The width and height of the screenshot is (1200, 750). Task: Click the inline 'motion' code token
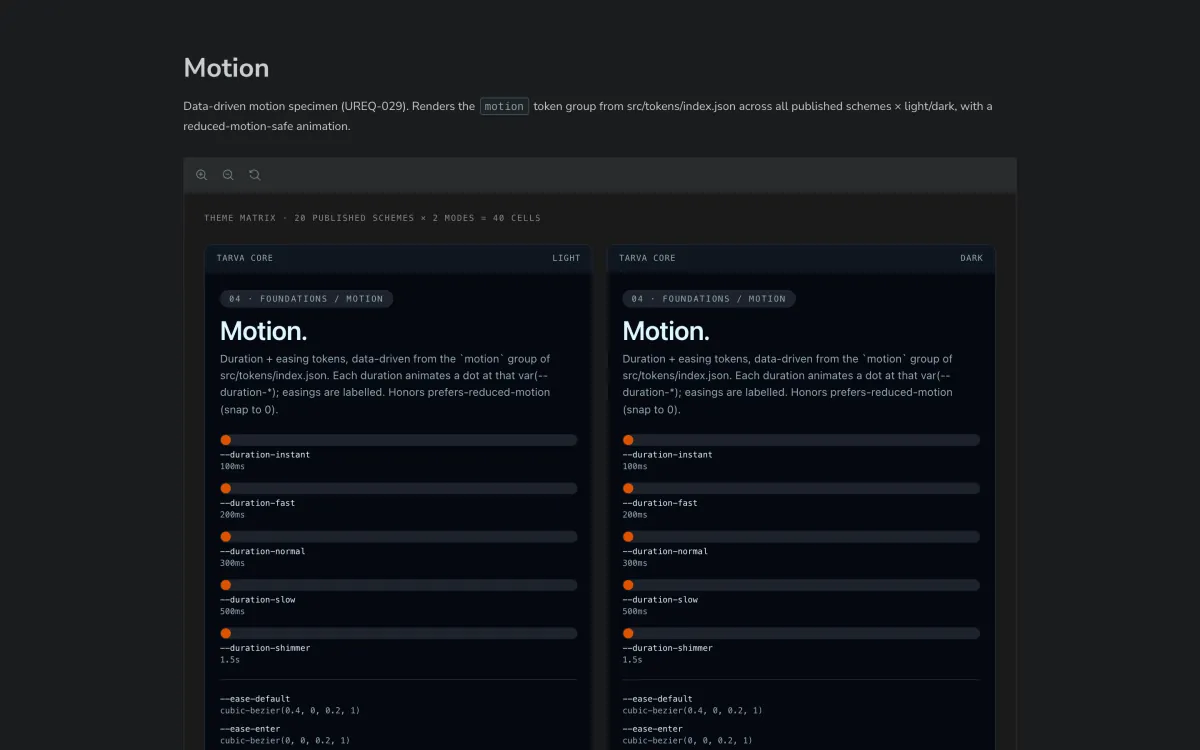click(x=504, y=106)
